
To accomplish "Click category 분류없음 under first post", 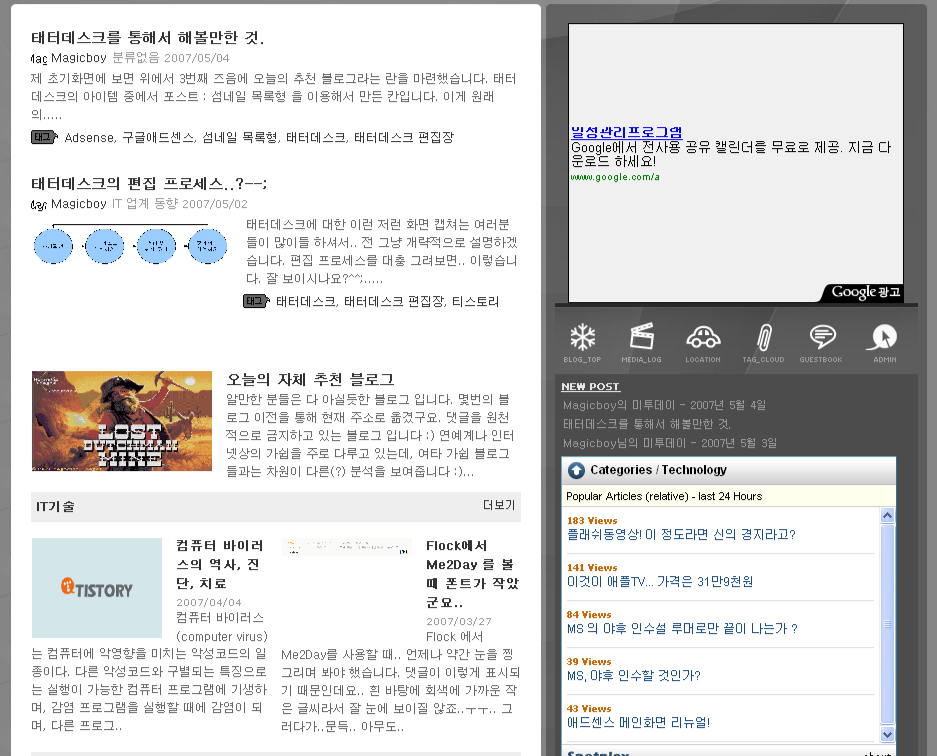I will [136, 58].
